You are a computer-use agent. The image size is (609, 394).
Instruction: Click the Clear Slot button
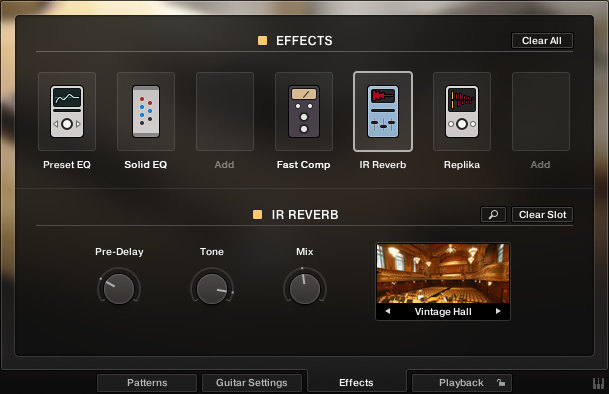coord(542,214)
